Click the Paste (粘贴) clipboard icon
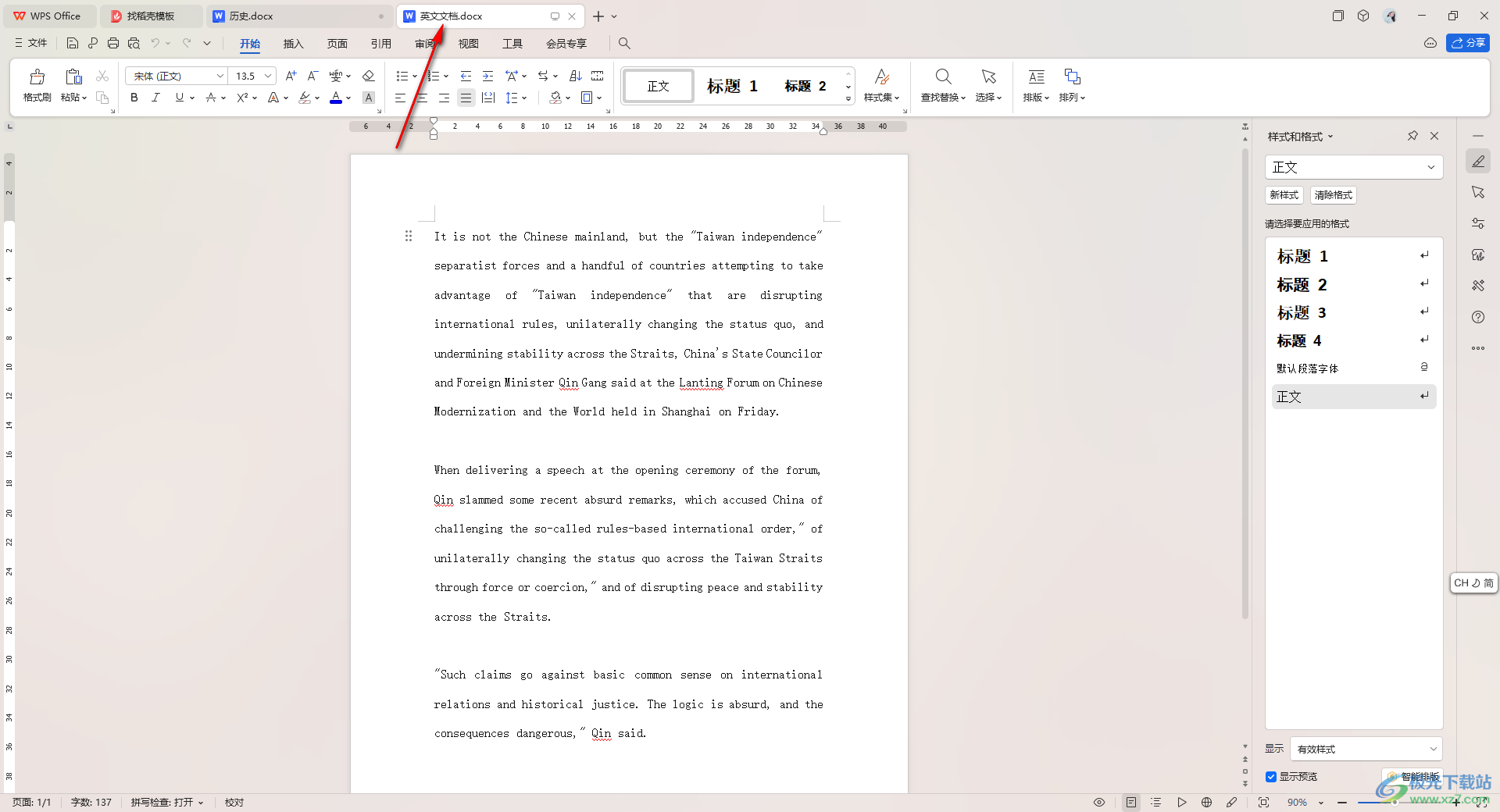Screen dimensions: 1500x812 coord(73,77)
